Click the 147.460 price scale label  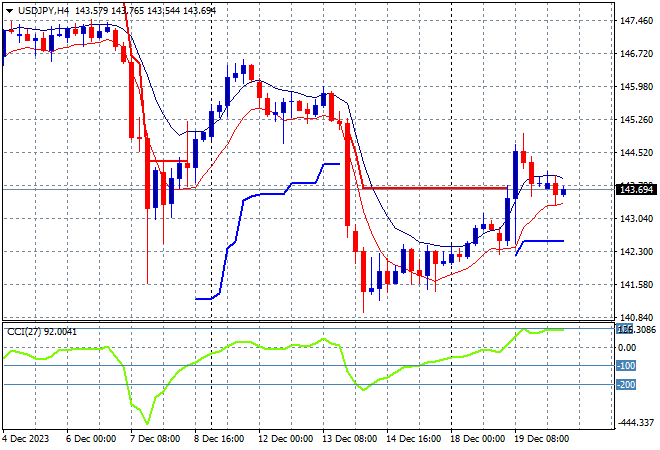(x=637, y=21)
